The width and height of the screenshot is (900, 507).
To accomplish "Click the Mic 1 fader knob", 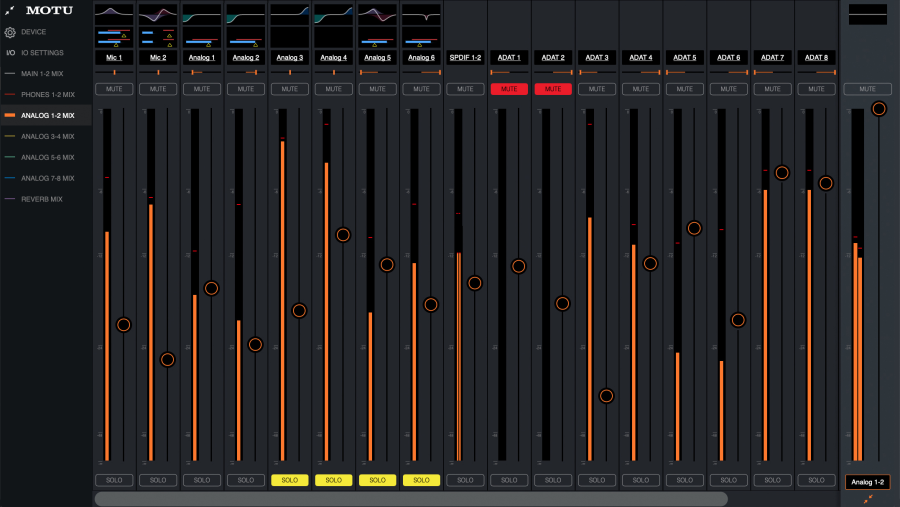I will click(123, 325).
